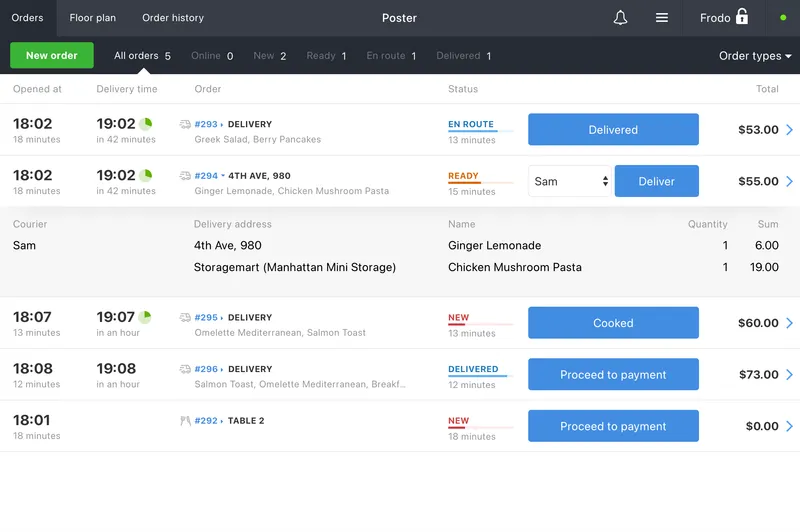Switch to the Floor plan tab

point(93,18)
